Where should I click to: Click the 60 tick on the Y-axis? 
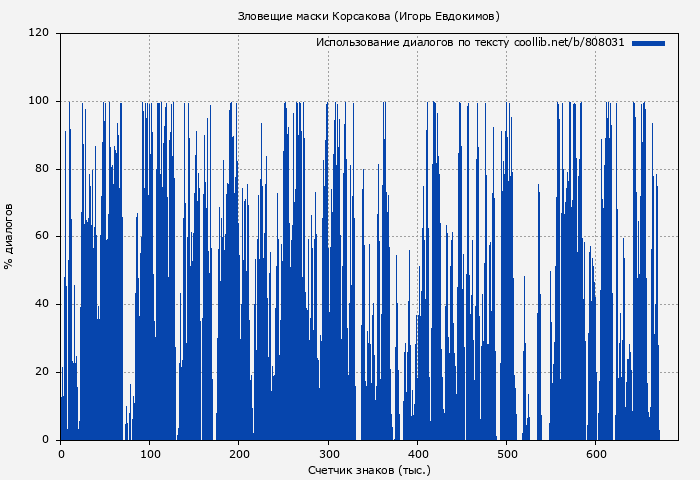42,237
